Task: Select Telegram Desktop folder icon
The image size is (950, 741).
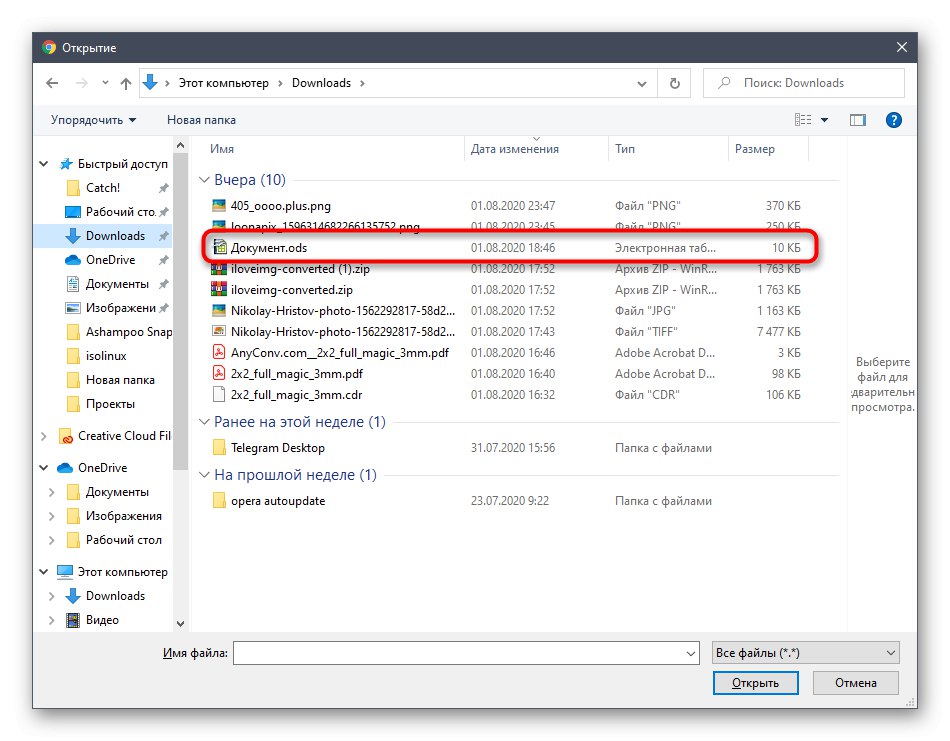Action: [219, 448]
